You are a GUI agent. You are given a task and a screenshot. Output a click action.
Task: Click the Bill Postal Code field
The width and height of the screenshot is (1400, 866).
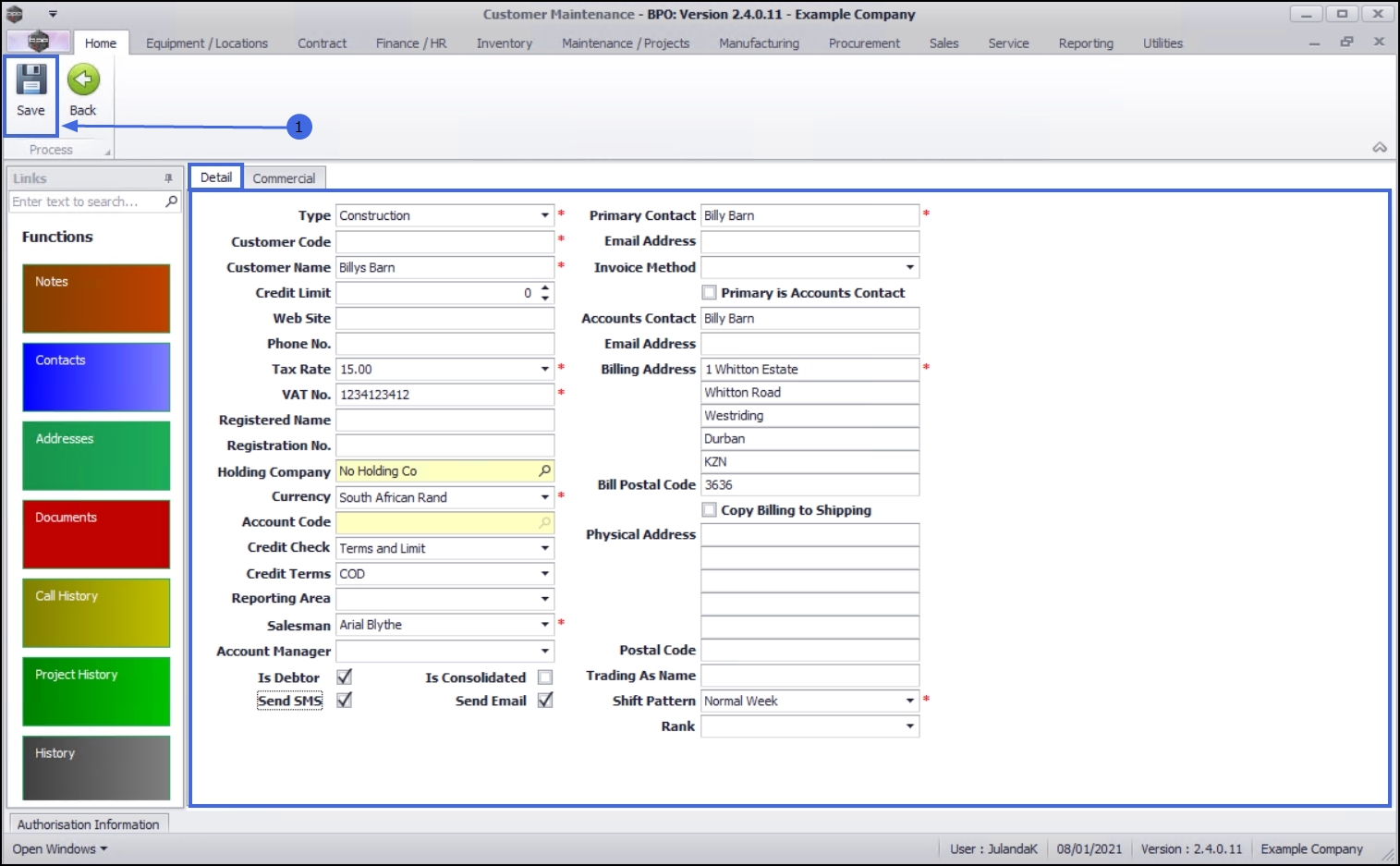click(x=810, y=484)
